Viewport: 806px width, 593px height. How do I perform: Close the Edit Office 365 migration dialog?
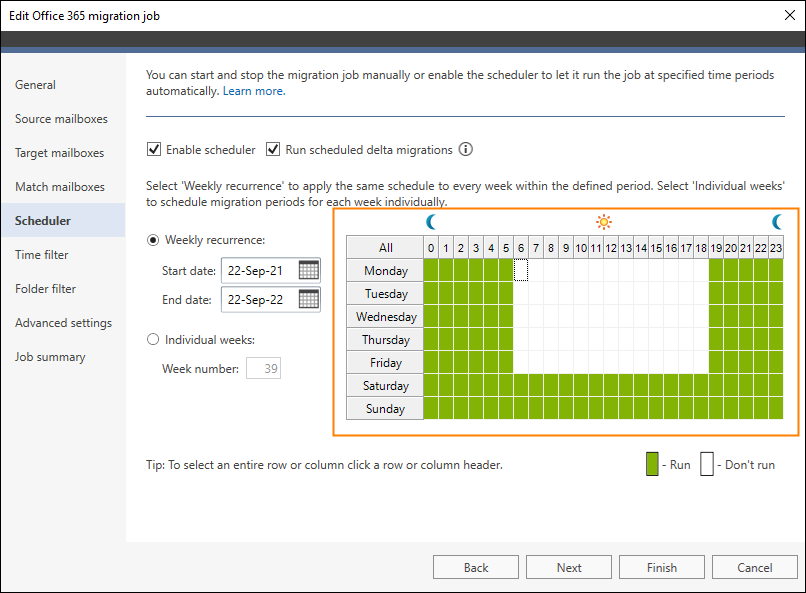point(790,15)
